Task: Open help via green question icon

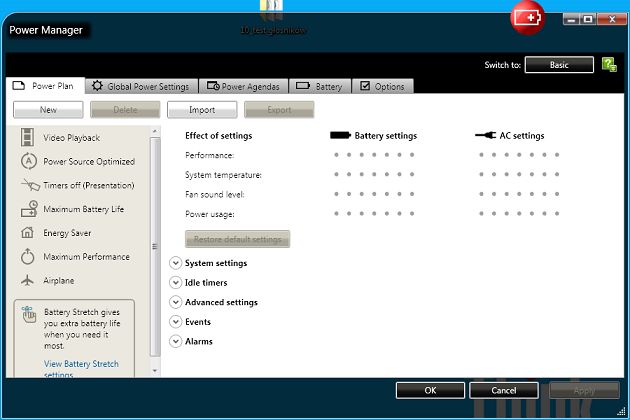Action: [609, 65]
